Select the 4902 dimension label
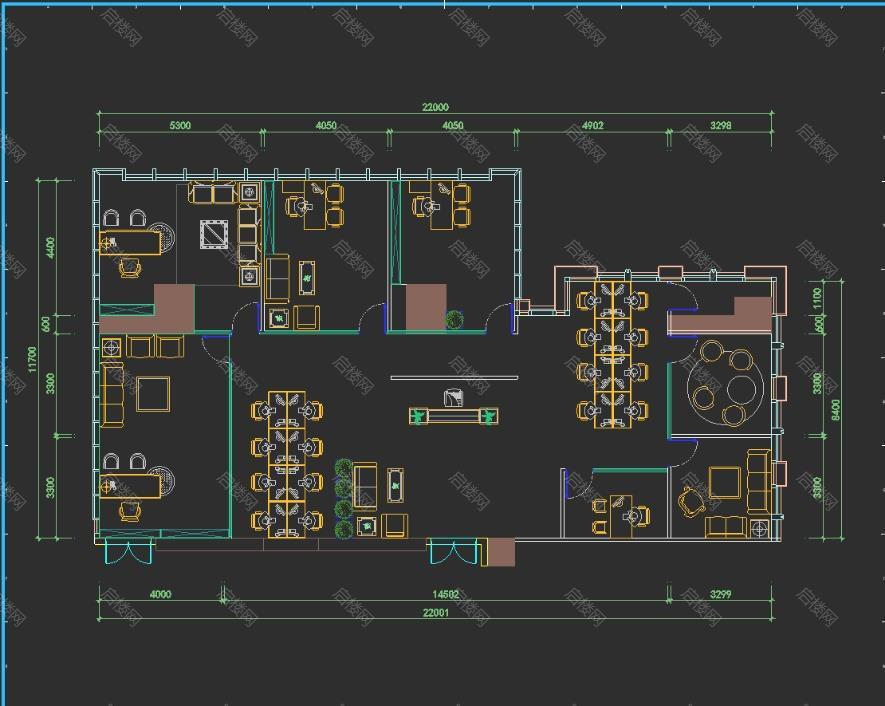 (593, 125)
